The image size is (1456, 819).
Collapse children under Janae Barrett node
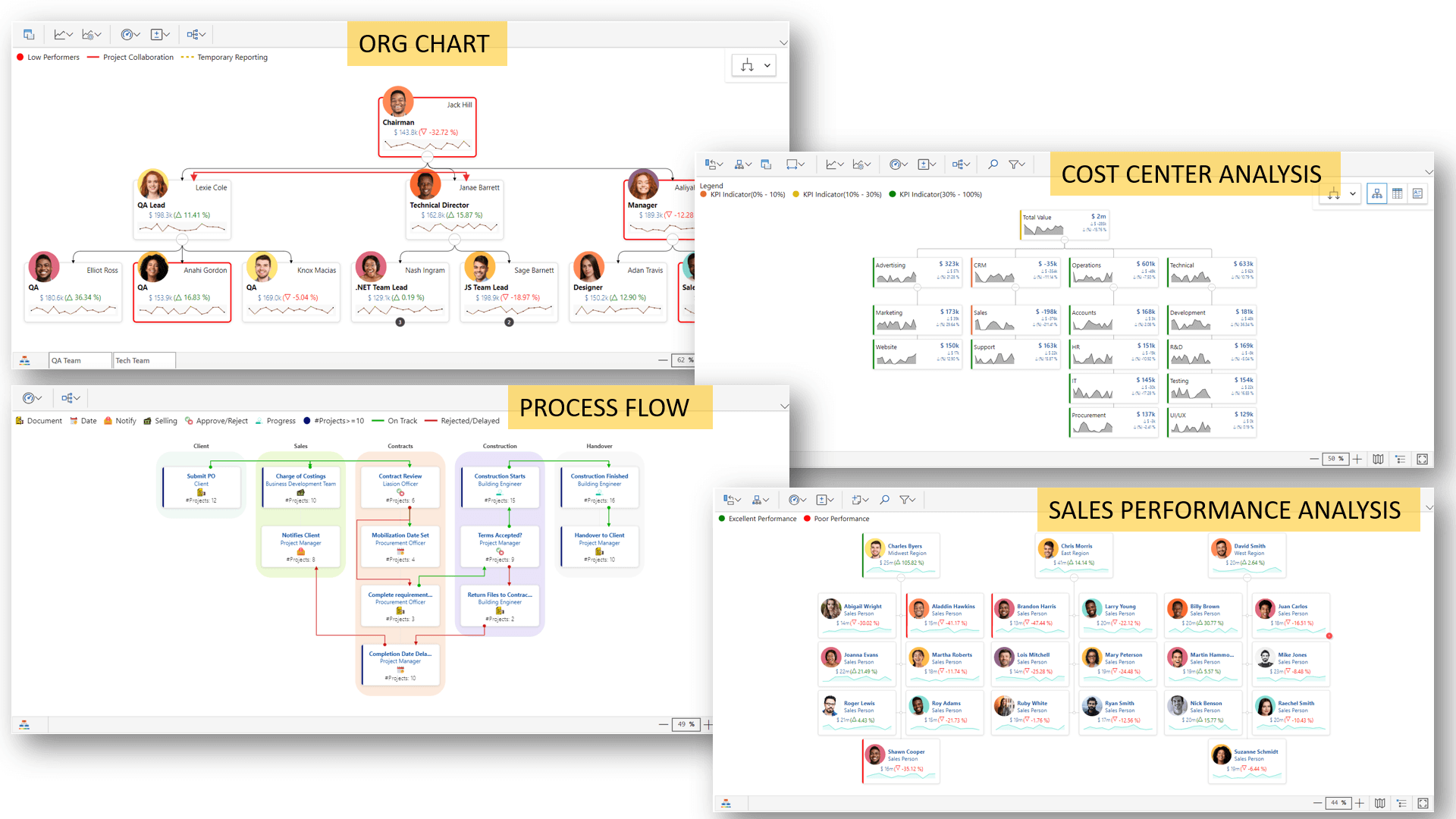point(454,240)
